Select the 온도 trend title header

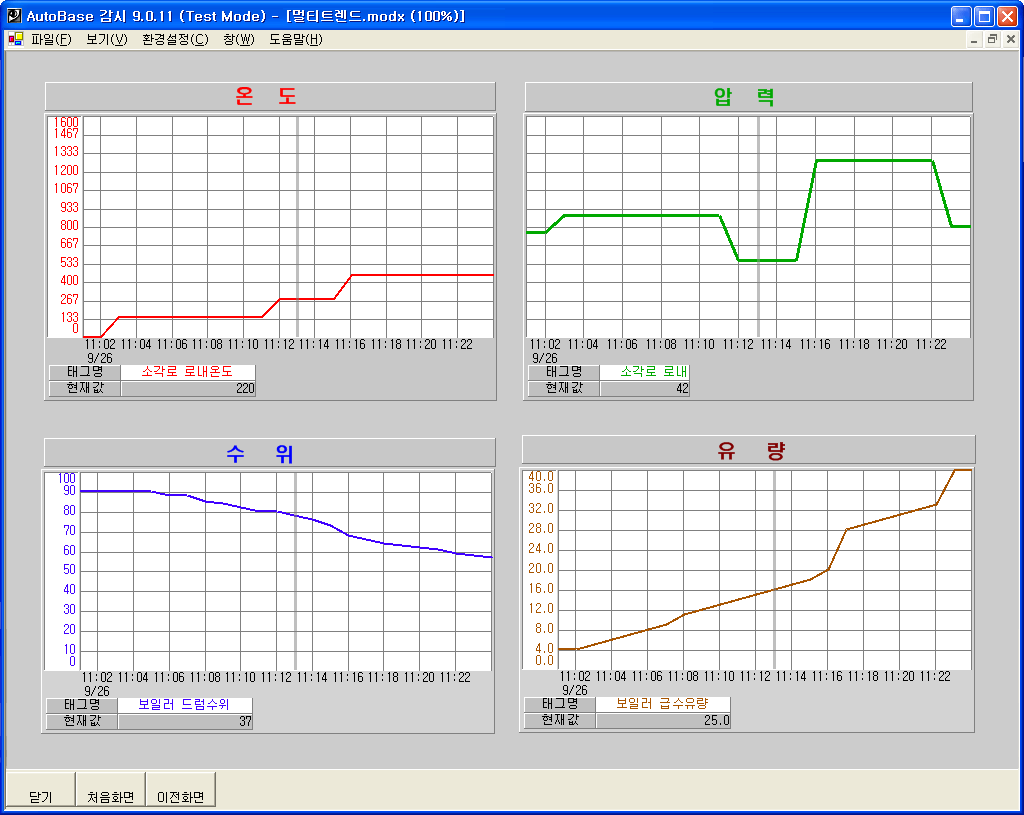[x=270, y=96]
